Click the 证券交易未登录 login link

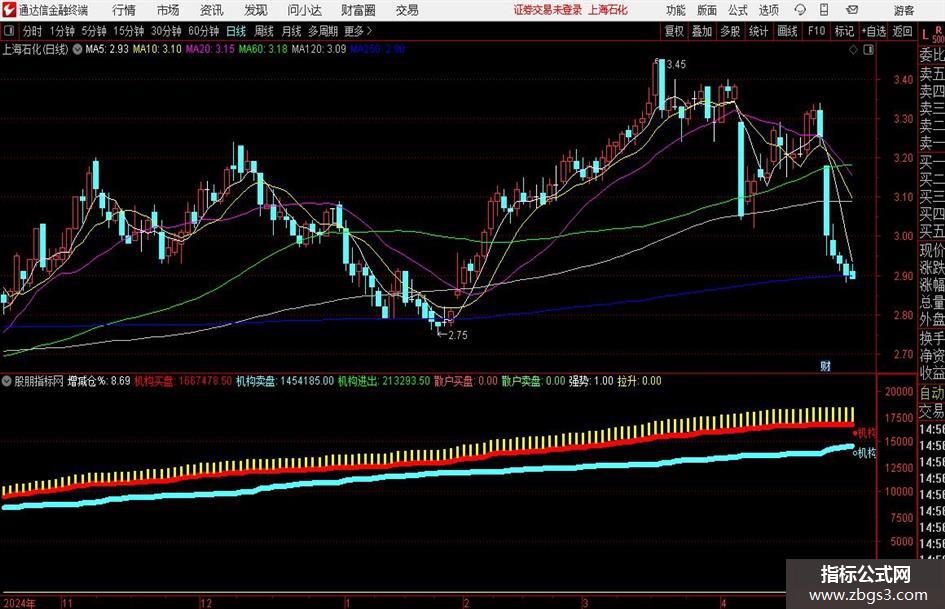(548, 10)
